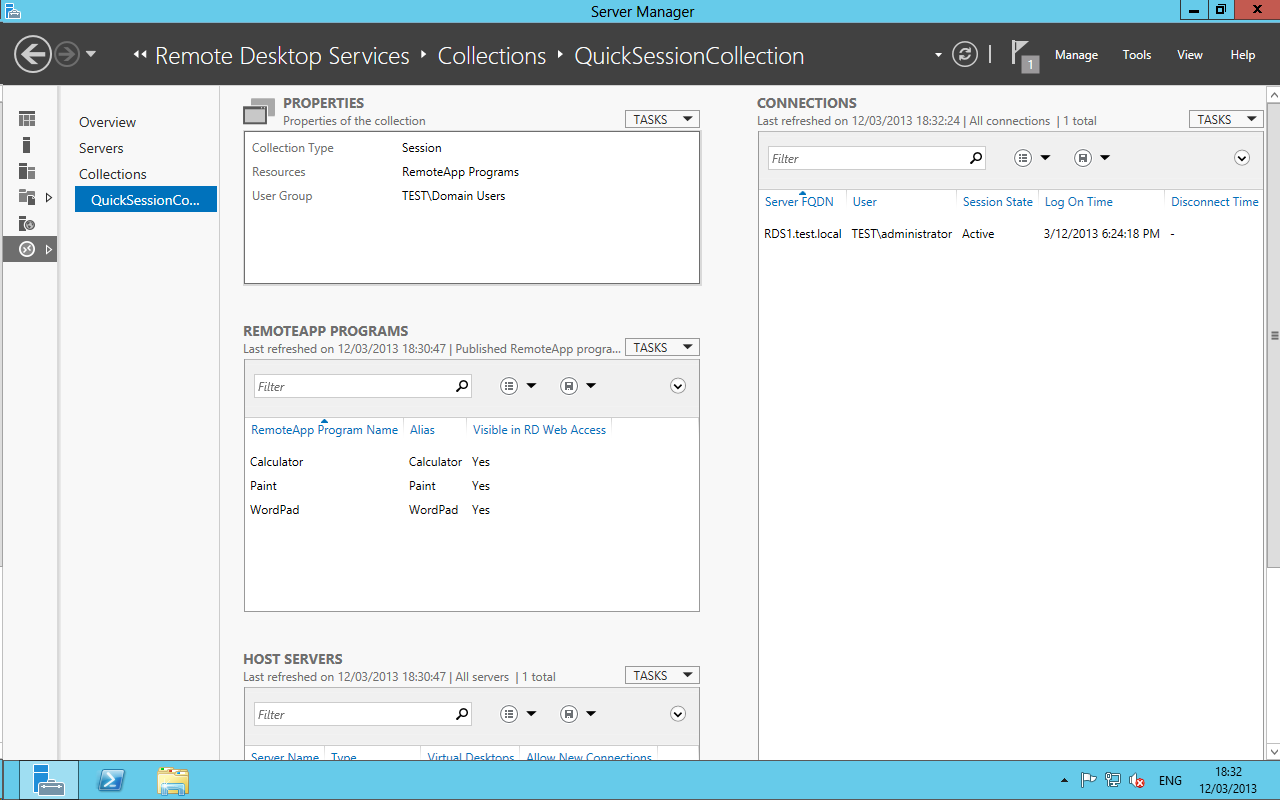Expand RemoteApp Programs filter criteria chevron
Image resolution: width=1280 pixels, height=800 pixels.
coord(678,386)
